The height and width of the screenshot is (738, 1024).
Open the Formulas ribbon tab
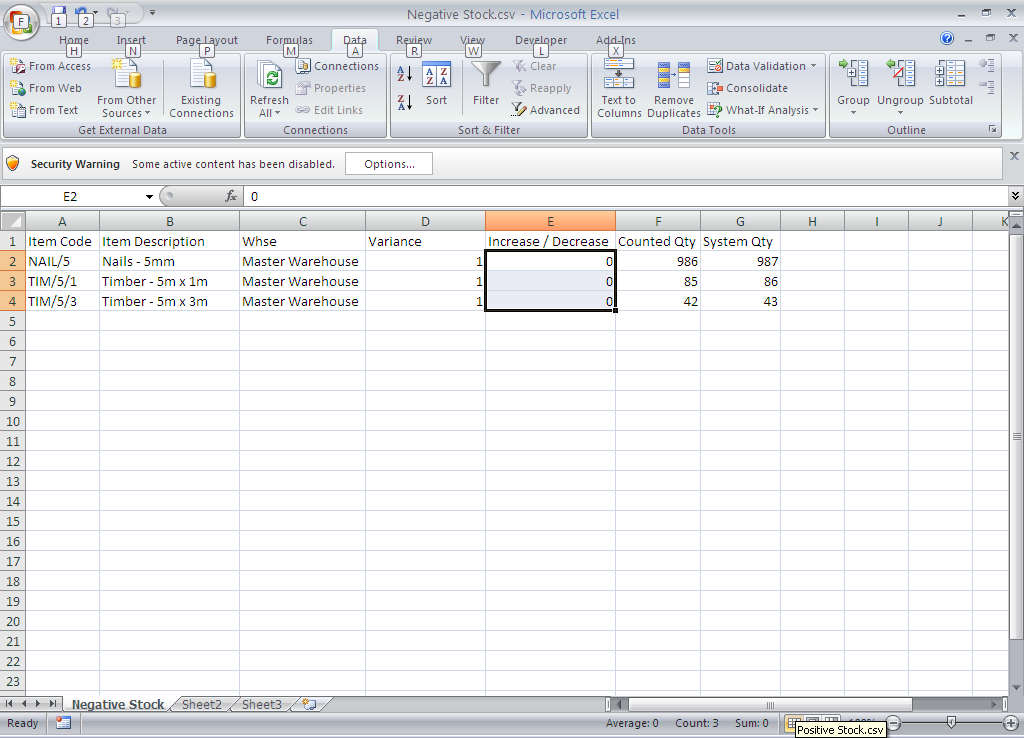[289, 40]
